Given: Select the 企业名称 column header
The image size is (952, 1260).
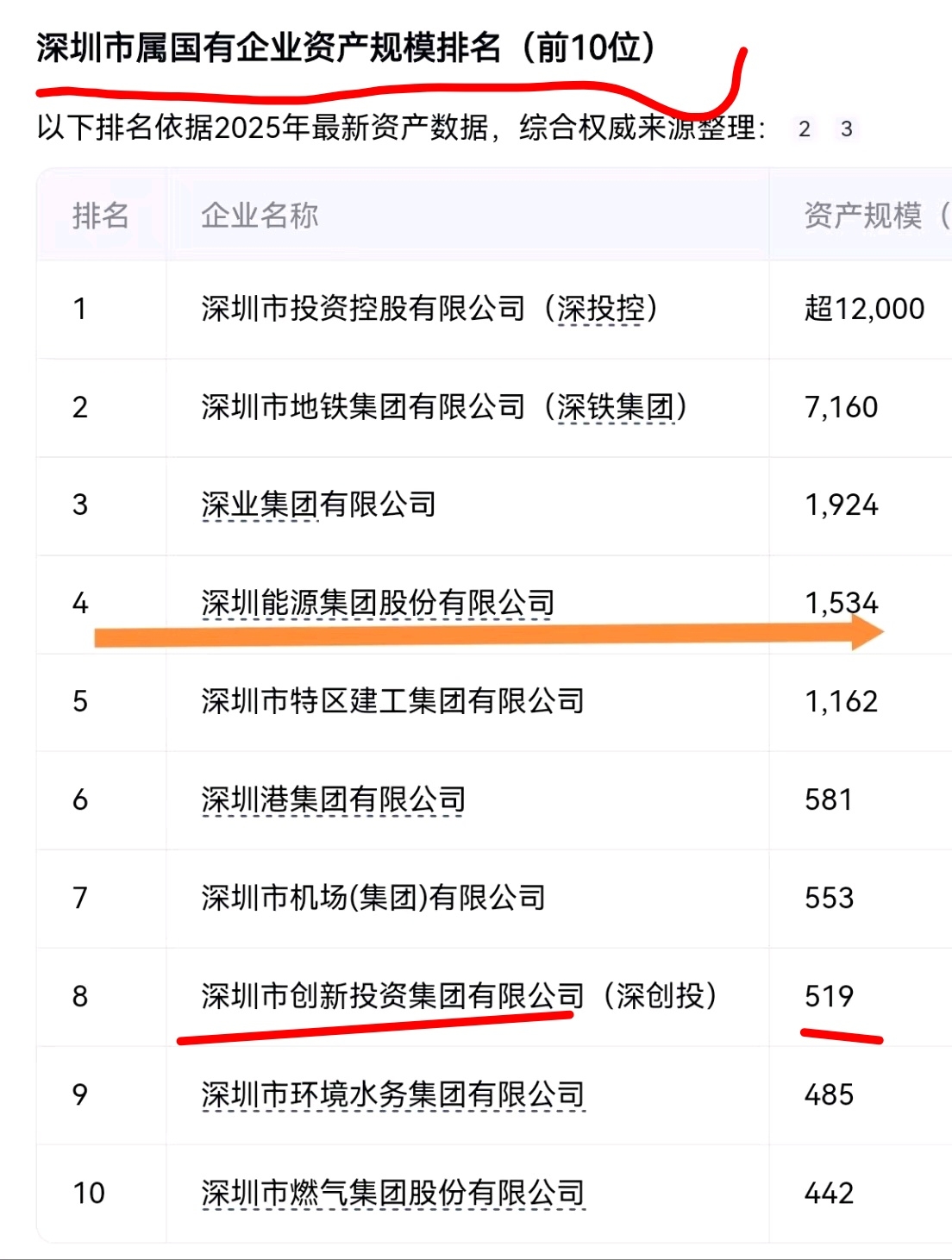Looking at the screenshot, I should click(x=260, y=216).
